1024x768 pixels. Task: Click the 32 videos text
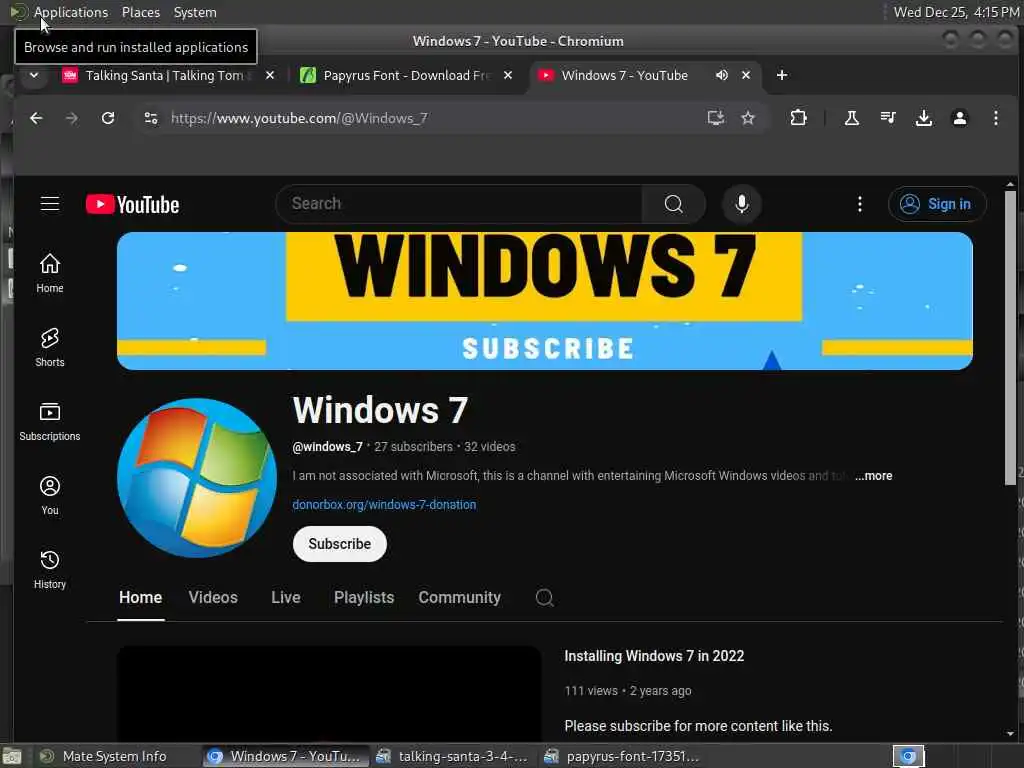(x=489, y=447)
